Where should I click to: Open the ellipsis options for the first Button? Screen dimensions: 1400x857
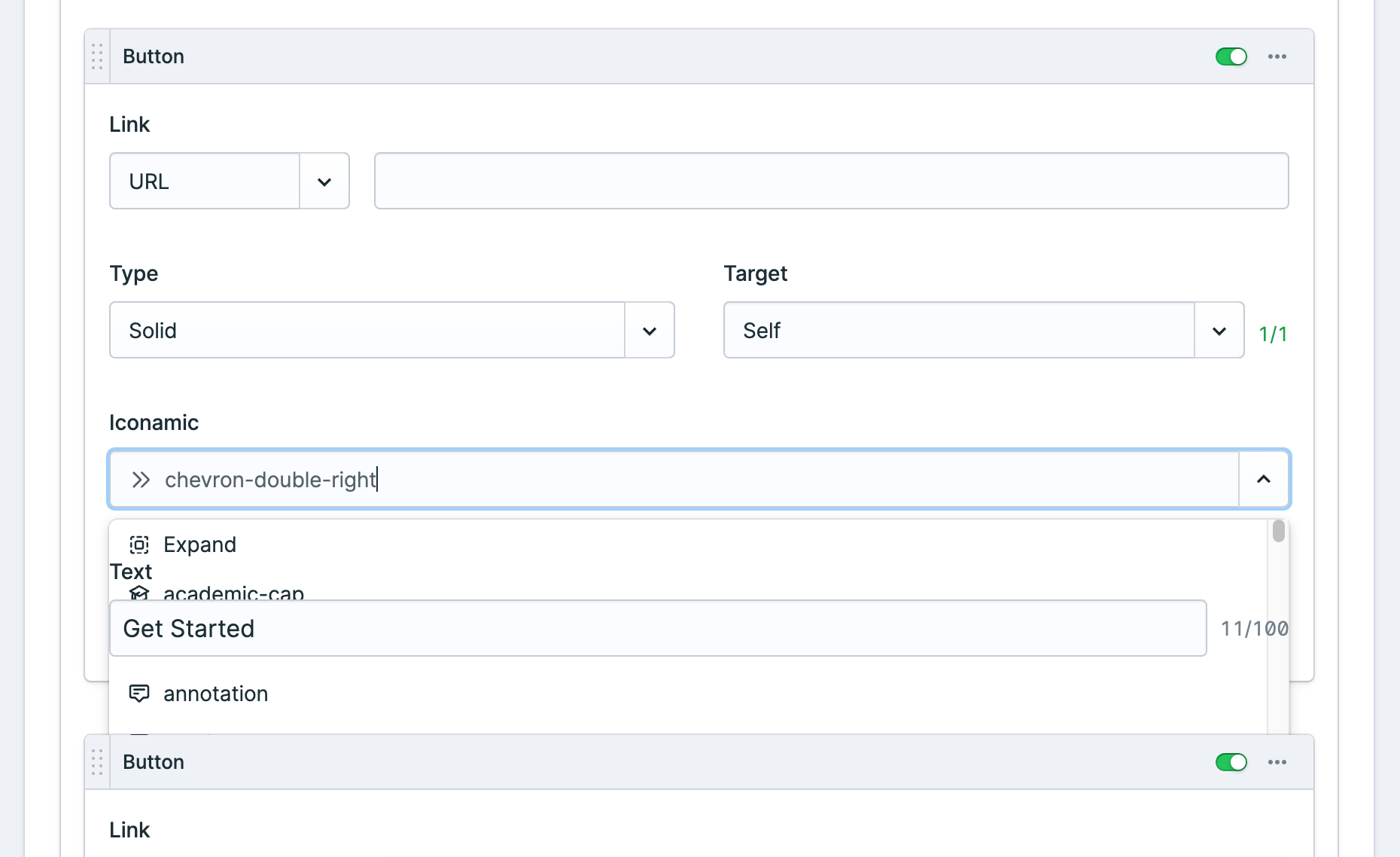click(x=1277, y=56)
